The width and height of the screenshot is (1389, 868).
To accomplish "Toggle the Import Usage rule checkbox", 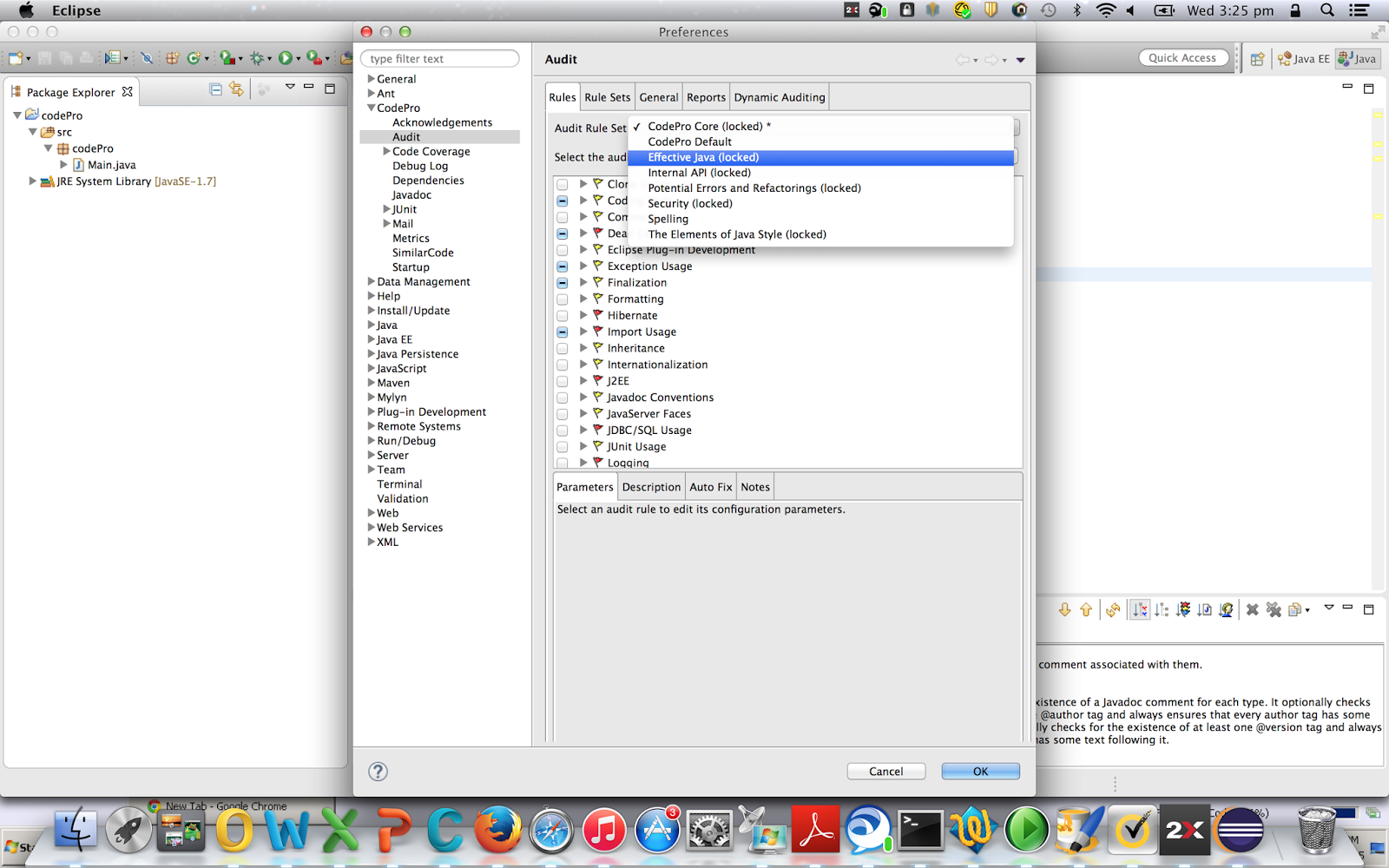I will pyautogui.click(x=563, y=332).
